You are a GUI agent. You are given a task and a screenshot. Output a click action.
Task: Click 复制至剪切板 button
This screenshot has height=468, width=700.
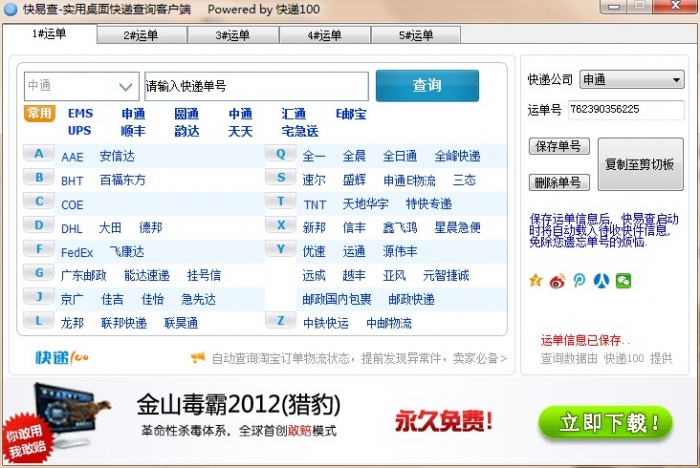click(641, 164)
